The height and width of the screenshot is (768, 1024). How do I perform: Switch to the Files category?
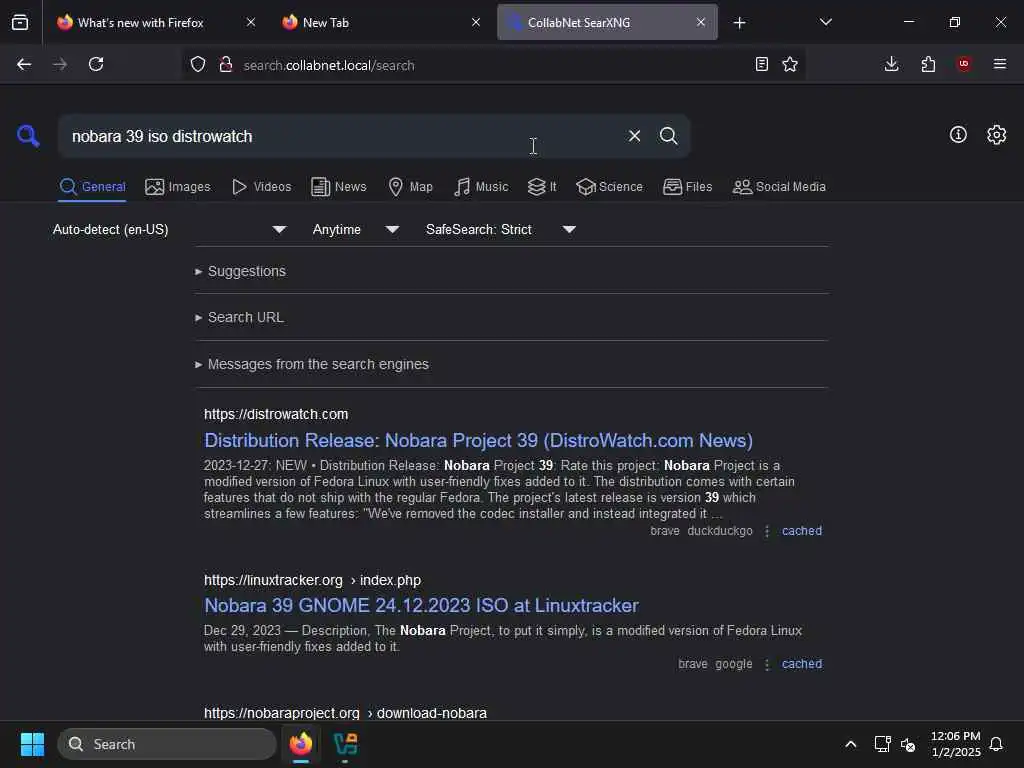coord(688,187)
